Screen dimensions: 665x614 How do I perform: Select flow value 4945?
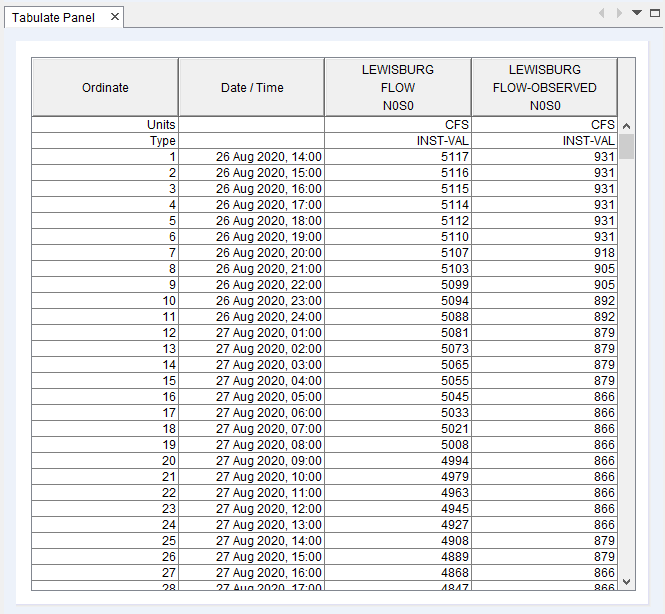click(x=398, y=509)
